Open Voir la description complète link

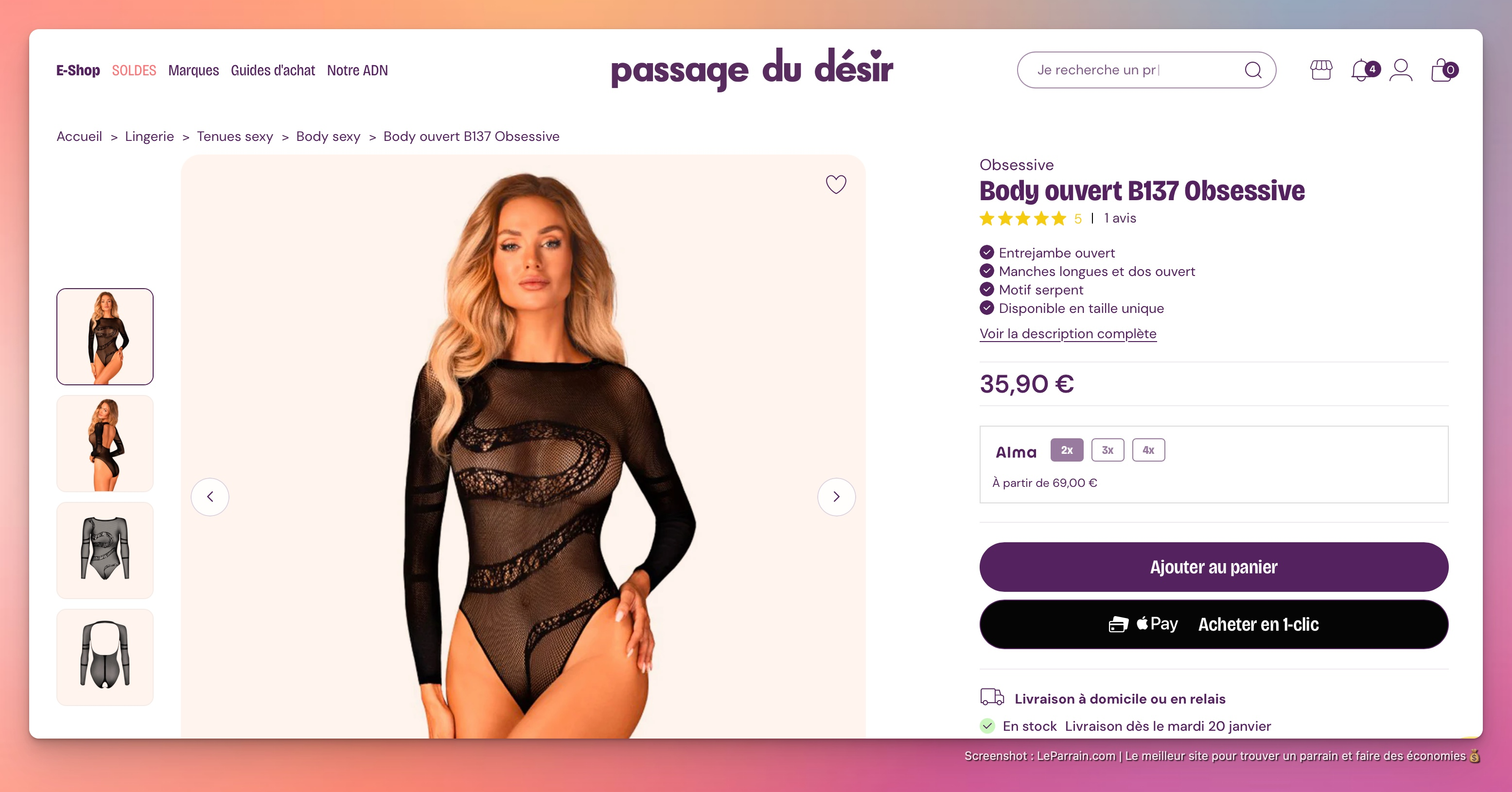[x=1068, y=334]
